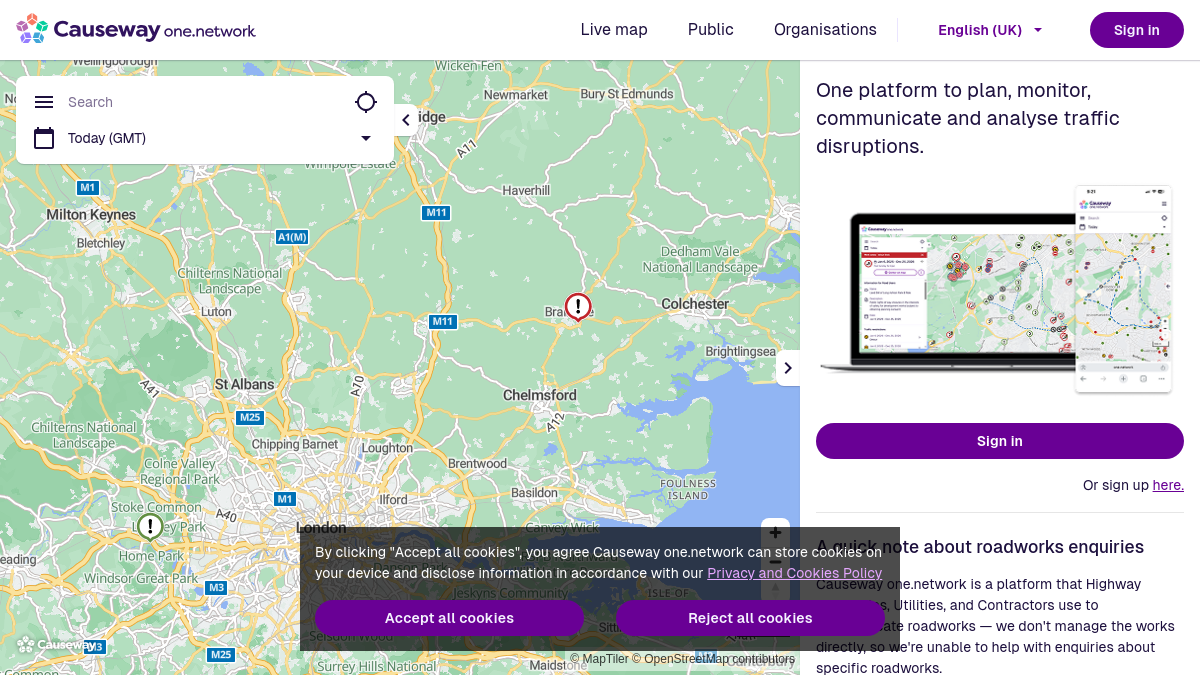The height and width of the screenshot is (675, 1200).
Task: Click the right chevron on the map edge
Action: [788, 368]
